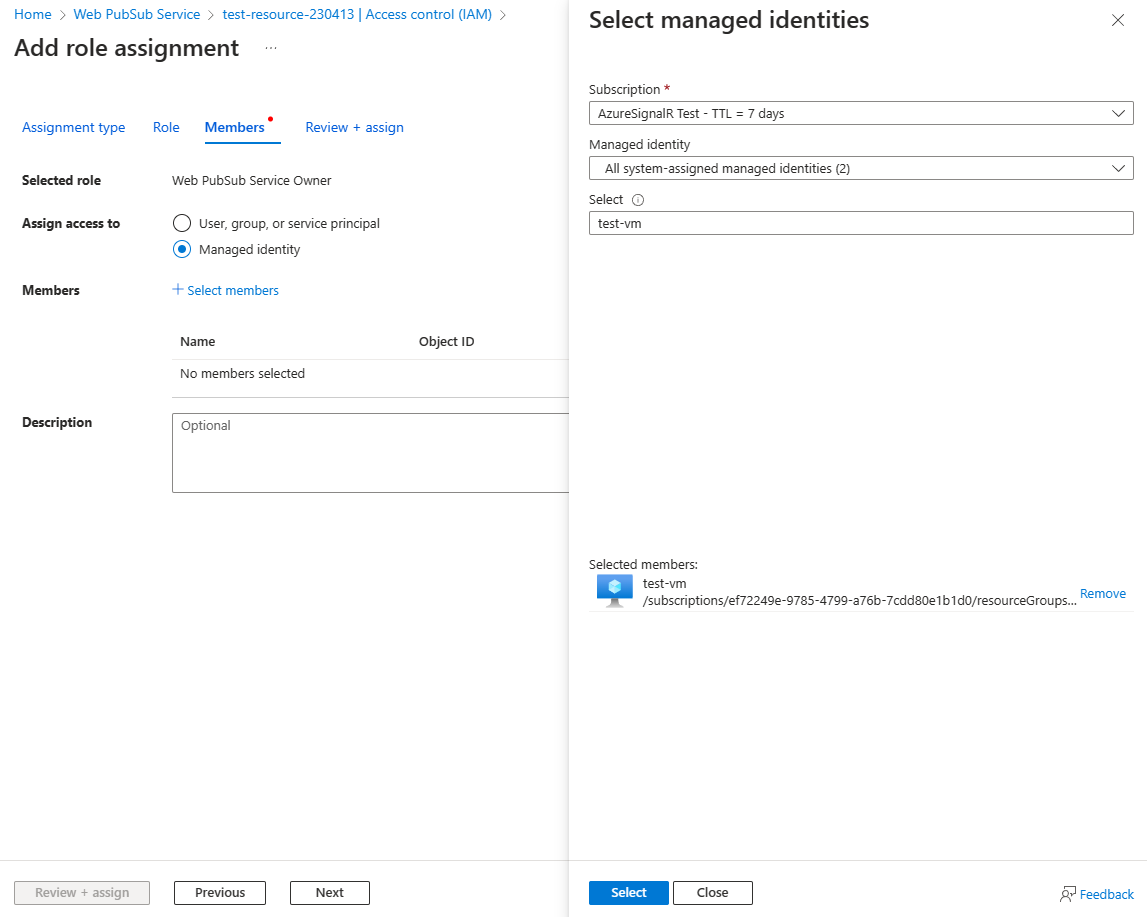The image size is (1147, 917).
Task: Go to the Review + assign tab
Action: [354, 128]
